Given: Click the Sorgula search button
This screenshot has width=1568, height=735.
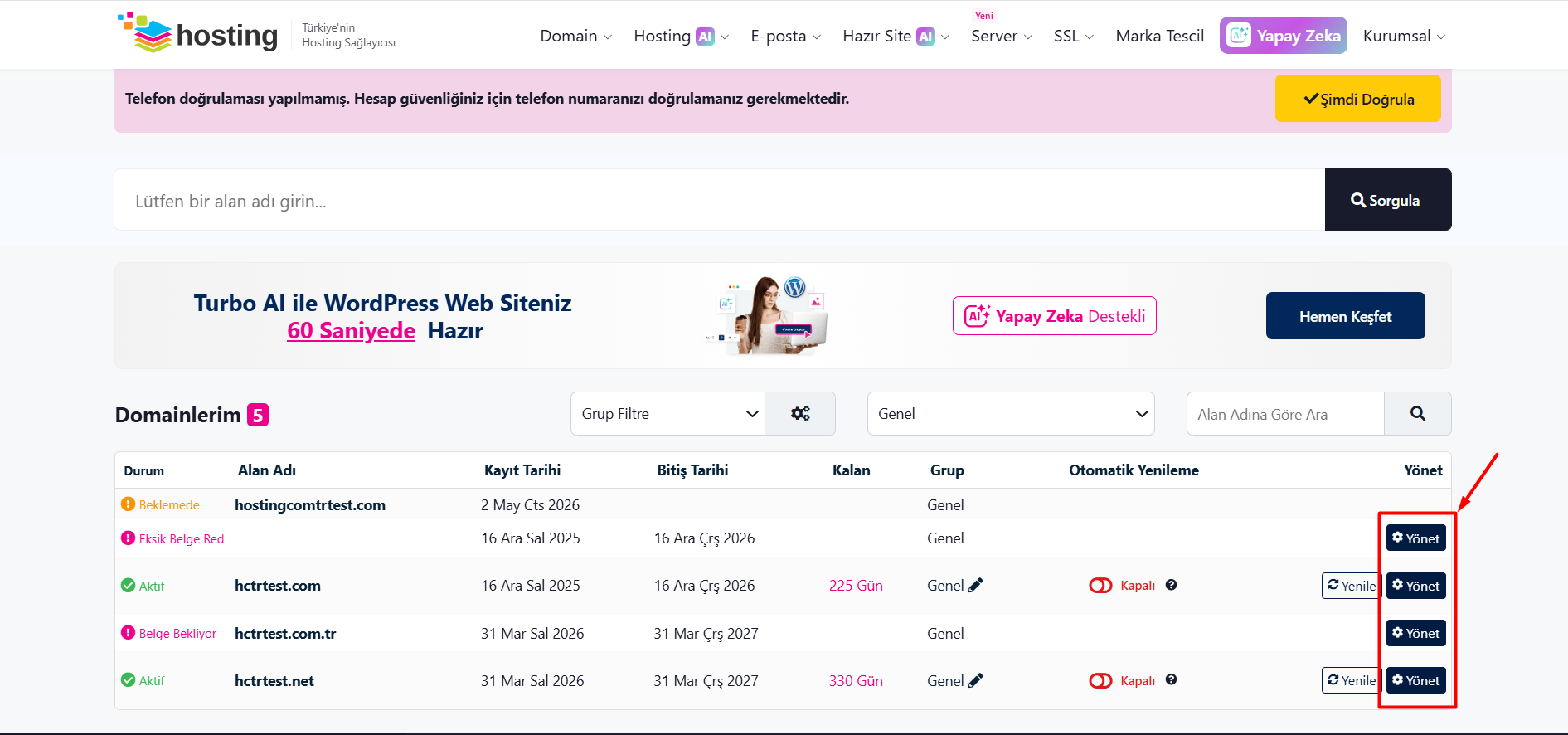Looking at the screenshot, I should 1388,200.
